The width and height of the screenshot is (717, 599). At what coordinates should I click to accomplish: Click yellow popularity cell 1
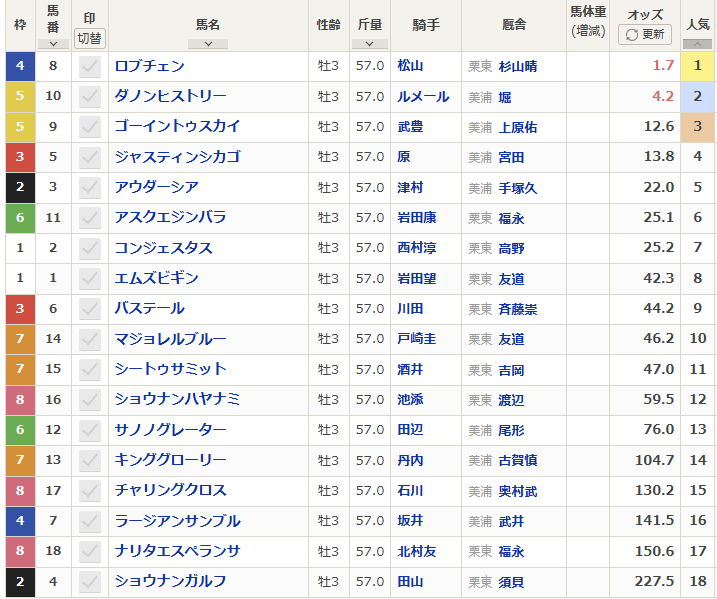tap(697, 66)
